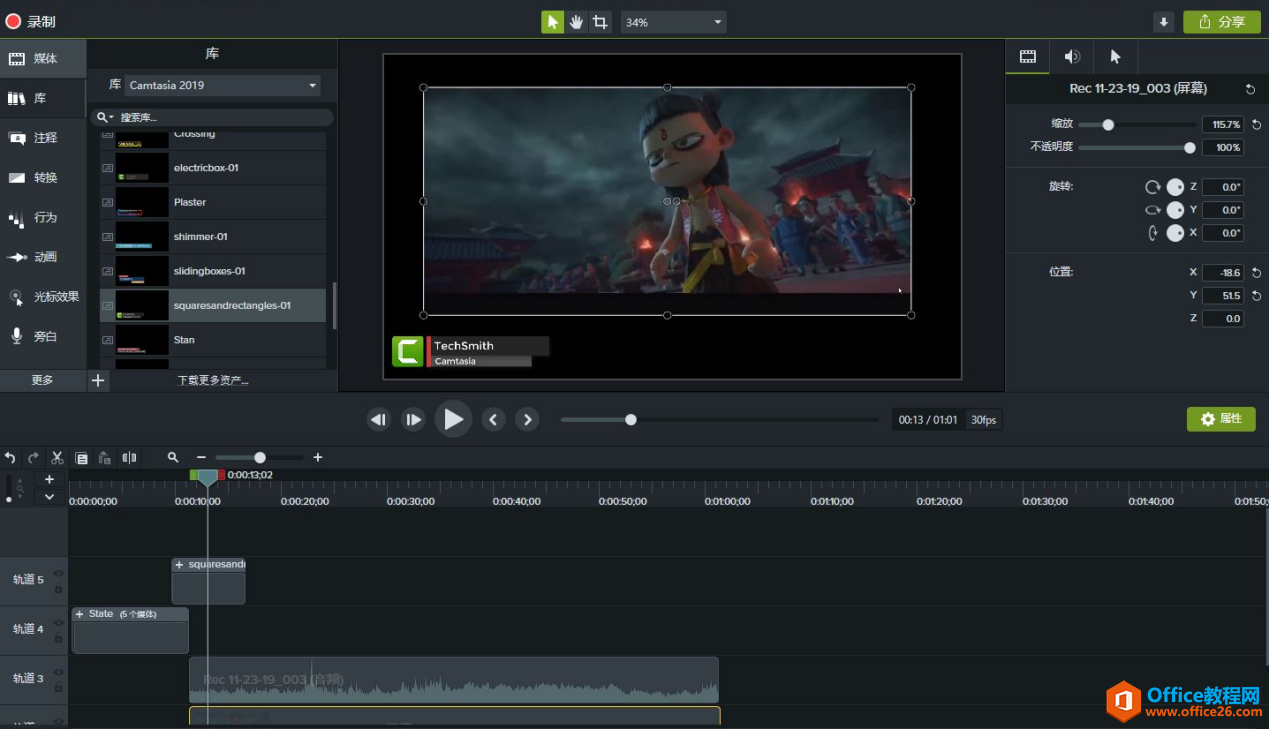Open the 媒体 media tab
The image size is (1269, 729).
(43, 59)
